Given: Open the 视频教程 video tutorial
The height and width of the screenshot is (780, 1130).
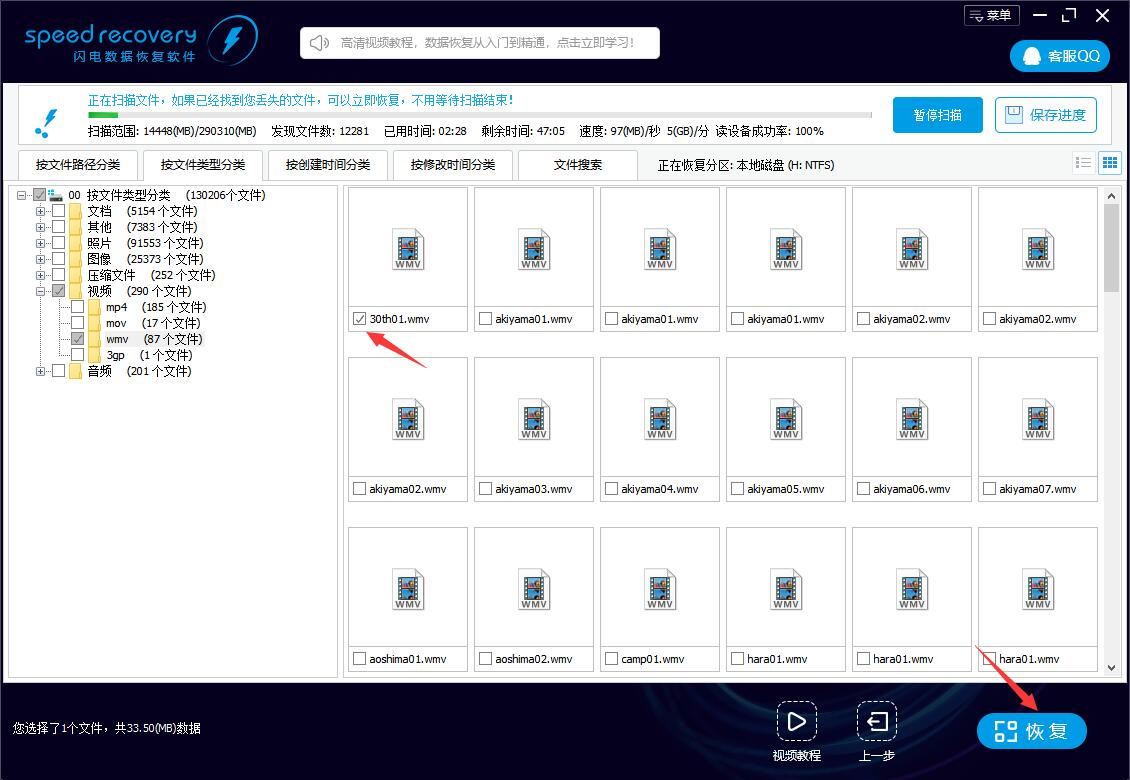Looking at the screenshot, I should coord(797,722).
